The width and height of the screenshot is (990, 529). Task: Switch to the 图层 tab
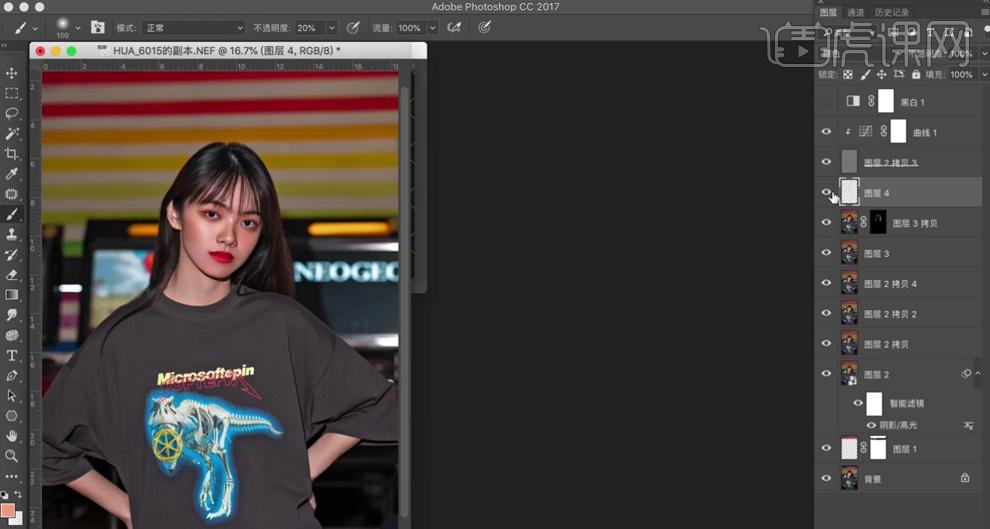(828, 12)
